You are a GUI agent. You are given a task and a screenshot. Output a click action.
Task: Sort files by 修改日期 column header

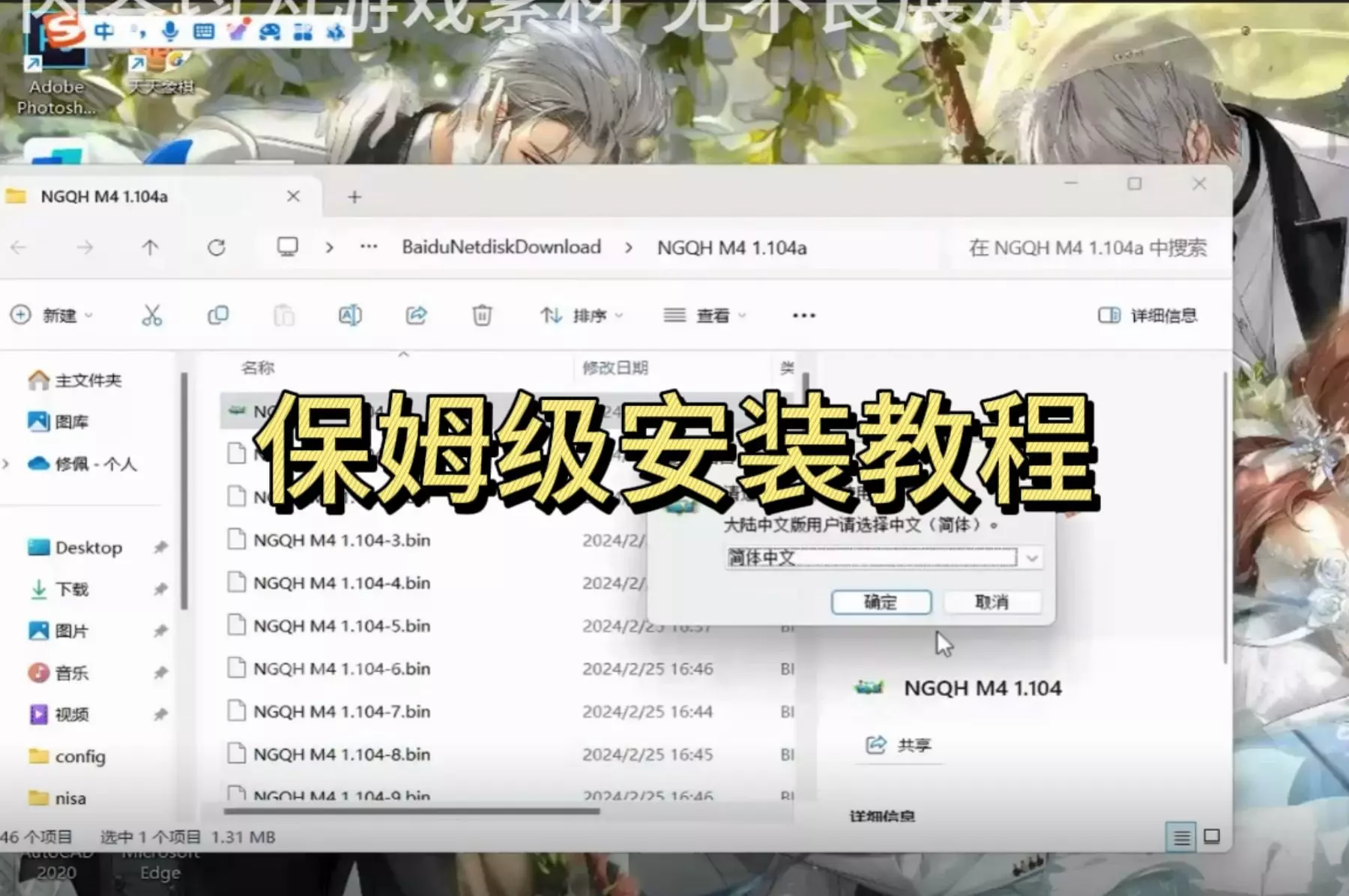click(x=615, y=368)
